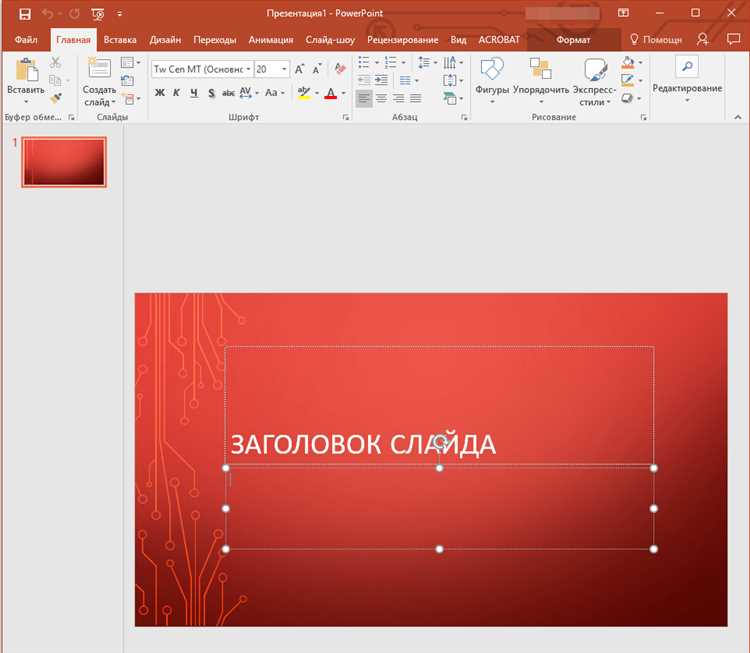Image resolution: width=750 pixels, height=653 pixels.
Task: Apply red font color
Action: pos(331,93)
